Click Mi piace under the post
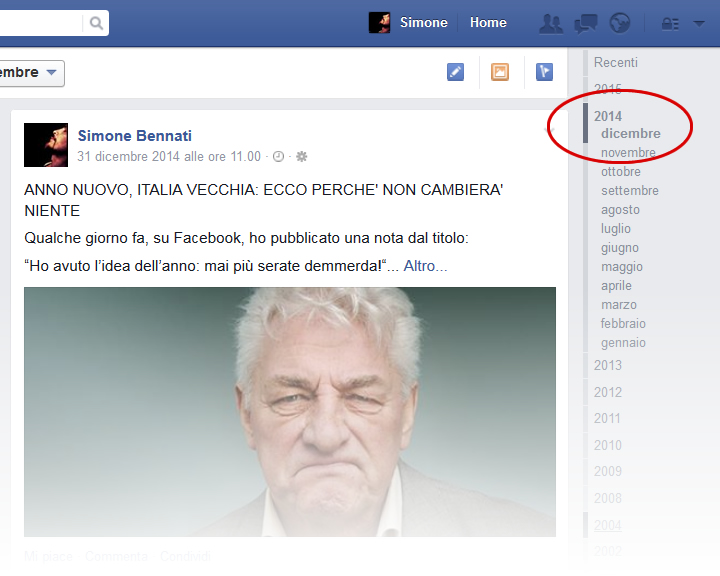This screenshot has height=576, width=720. [x=48, y=557]
